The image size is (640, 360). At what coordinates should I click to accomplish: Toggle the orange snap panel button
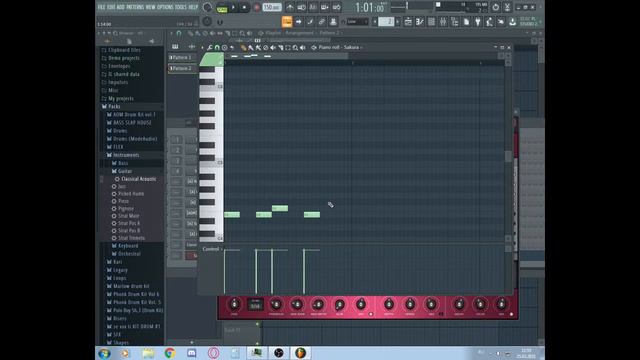tap(287, 22)
